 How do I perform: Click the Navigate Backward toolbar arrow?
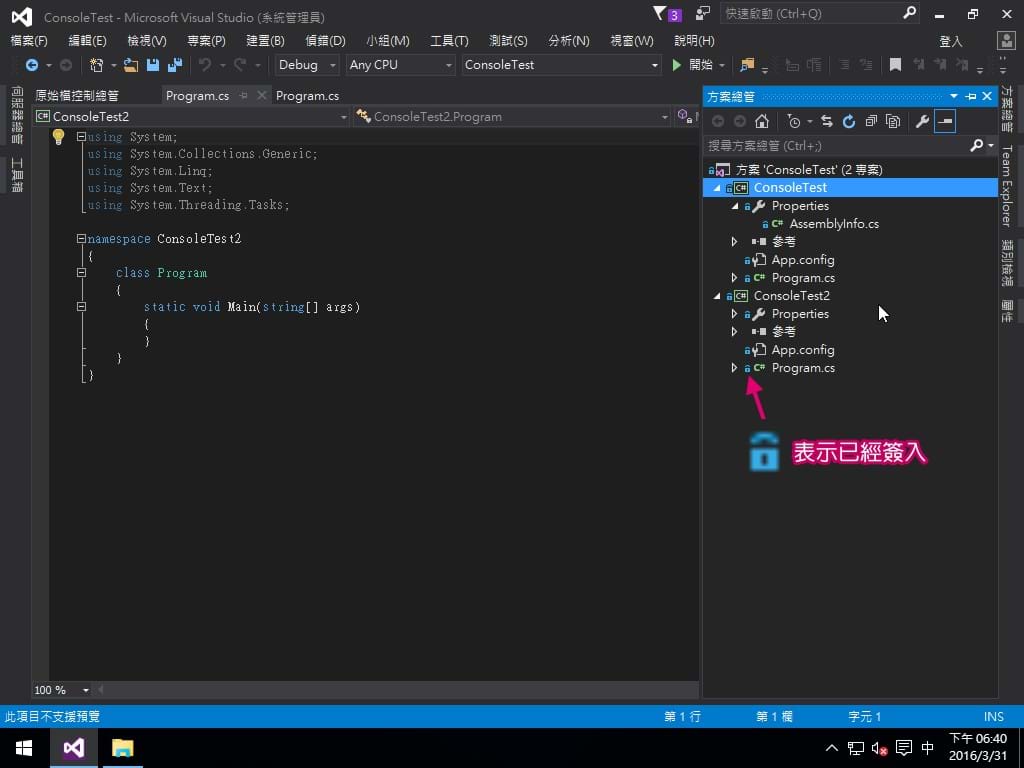click(31, 65)
